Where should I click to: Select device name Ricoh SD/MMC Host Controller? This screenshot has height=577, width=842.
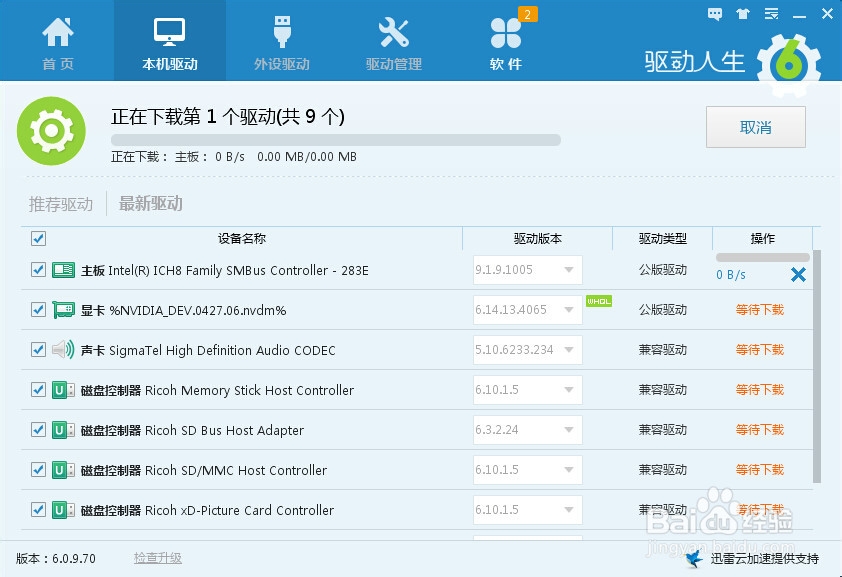(x=236, y=470)
